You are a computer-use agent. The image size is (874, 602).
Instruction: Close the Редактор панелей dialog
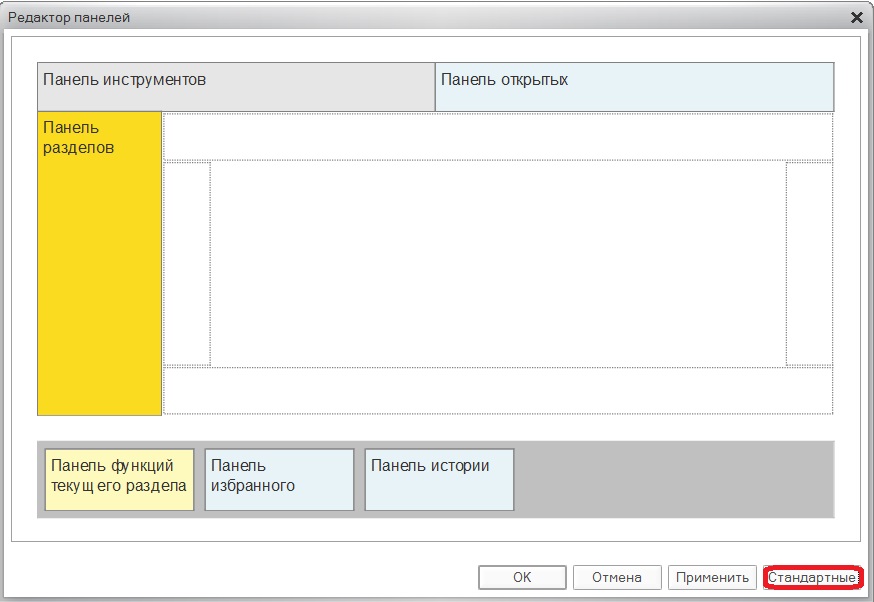pyautogui.click(x=857, y=18)
